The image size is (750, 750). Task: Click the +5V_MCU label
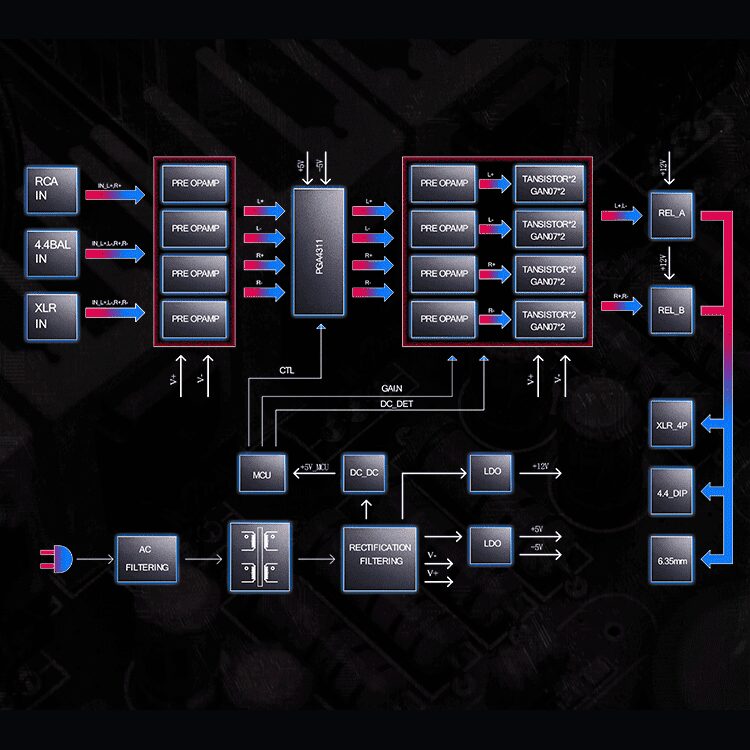pos(314,467)
